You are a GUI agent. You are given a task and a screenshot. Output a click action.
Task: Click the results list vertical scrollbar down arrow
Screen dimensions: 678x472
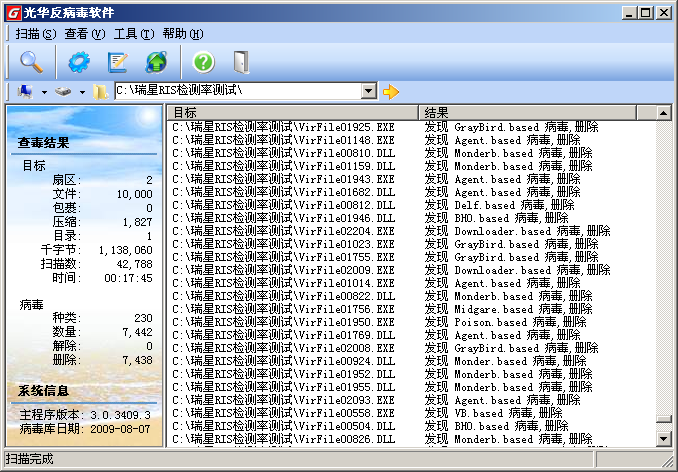pyautogui.click(x=662, y=438)
